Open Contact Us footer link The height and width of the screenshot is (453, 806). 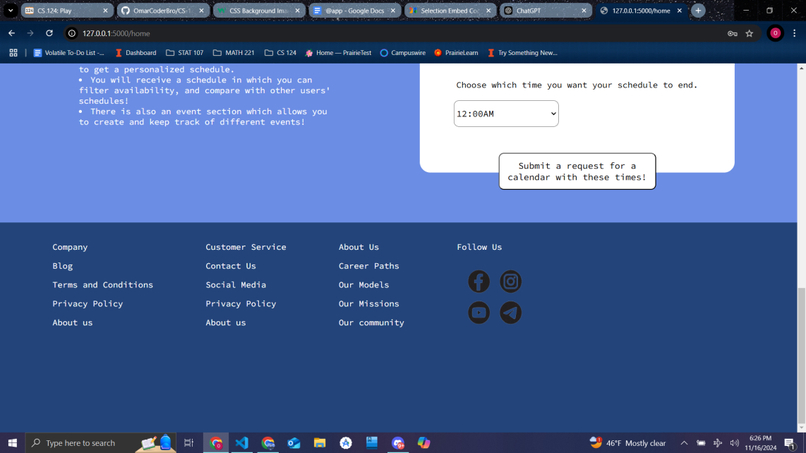coord(230,266)
